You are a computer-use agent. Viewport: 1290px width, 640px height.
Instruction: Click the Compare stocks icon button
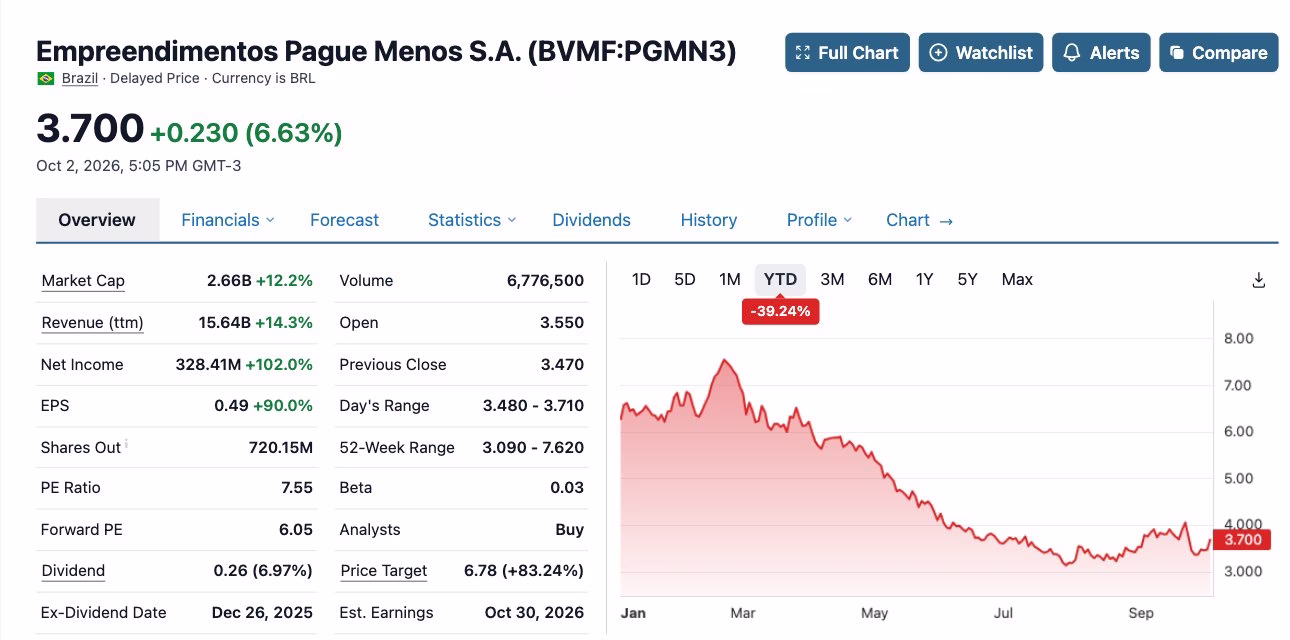[x=1218, y=53]
